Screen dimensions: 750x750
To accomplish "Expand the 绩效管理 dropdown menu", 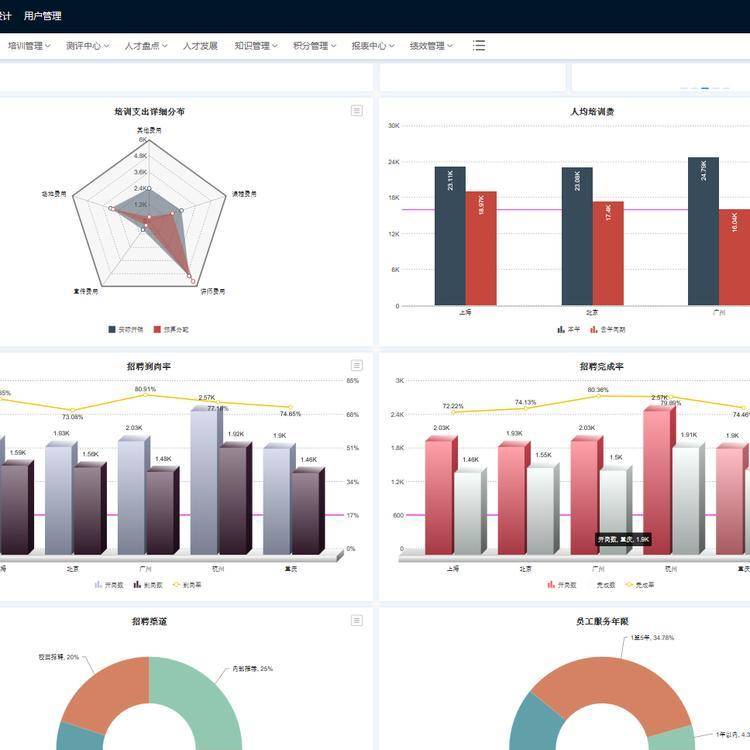I will [431, 46].
